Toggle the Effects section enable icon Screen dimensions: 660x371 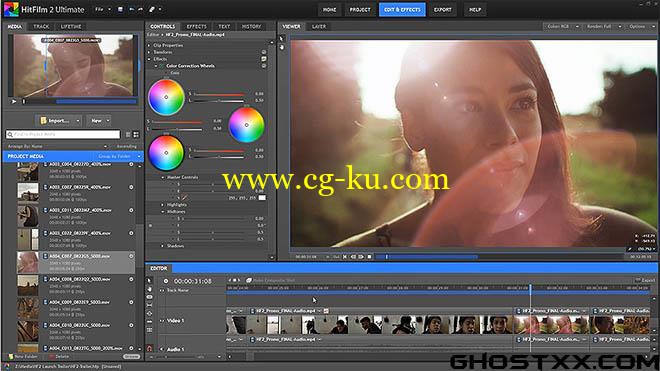click(264, 59)
